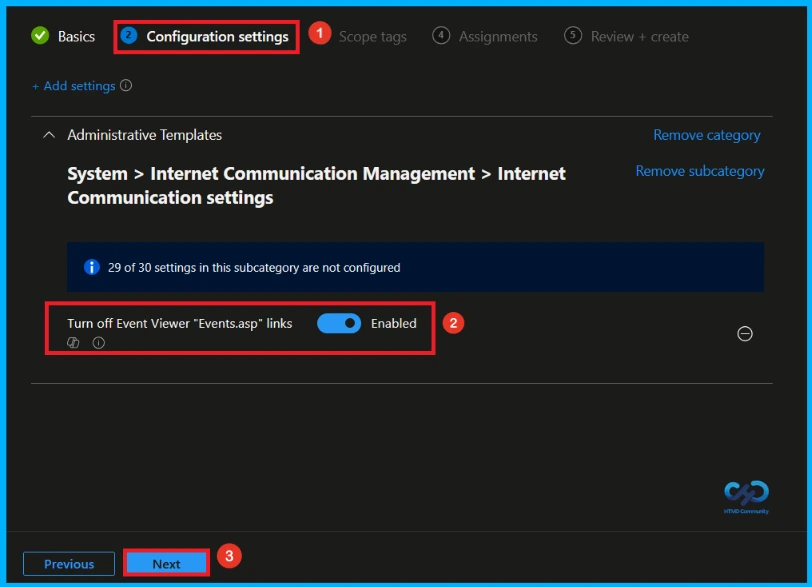Click the Previous button
This screenshot has height=587, width=812.
pyautogui.click(x=69, y=564)
